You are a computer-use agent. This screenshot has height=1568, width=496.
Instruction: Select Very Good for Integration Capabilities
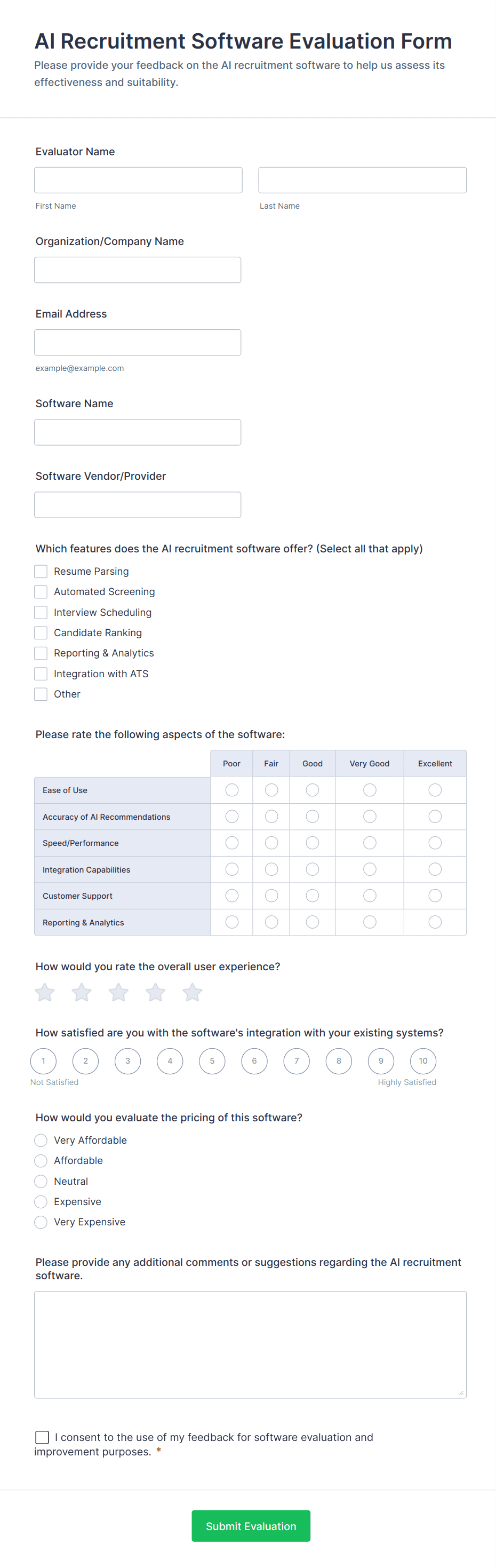369,869
